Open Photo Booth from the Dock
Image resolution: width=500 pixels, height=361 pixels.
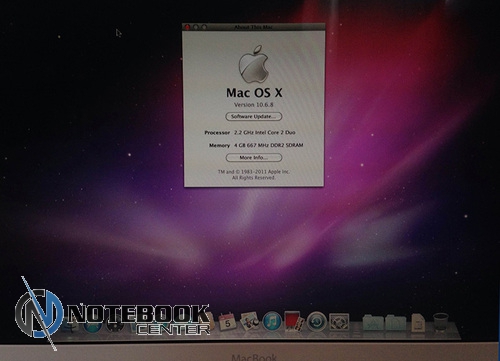(x=294, y=321)
